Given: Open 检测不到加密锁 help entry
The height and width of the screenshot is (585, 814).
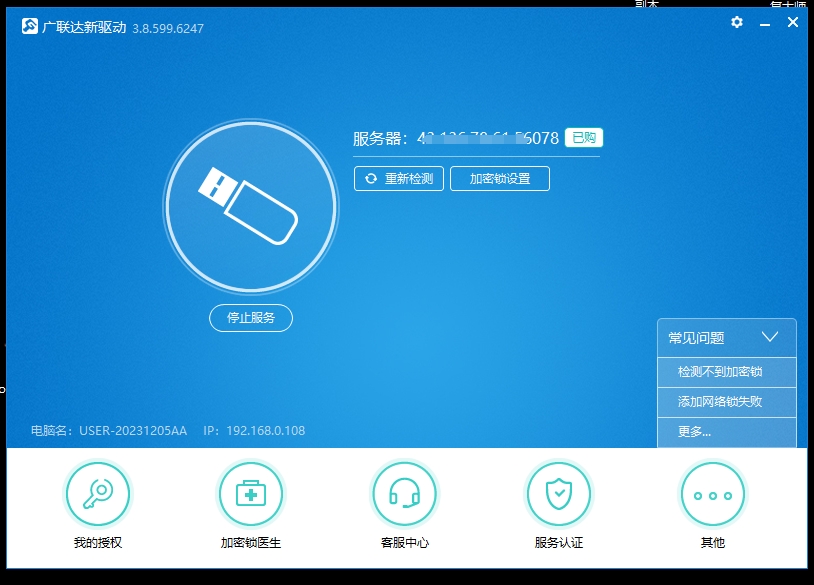Looking at the screenshot, I should coord(727,372).
